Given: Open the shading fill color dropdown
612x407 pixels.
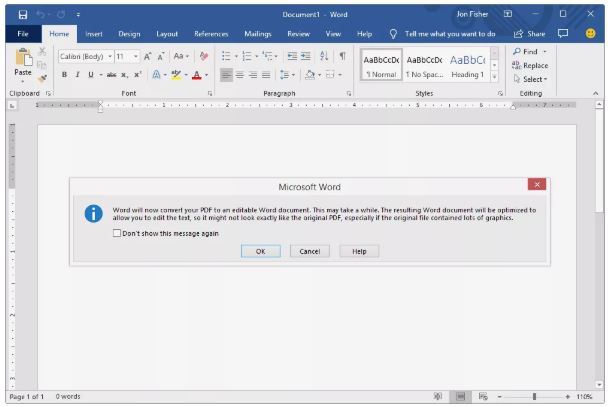Looking at the screenshot, I should [319, 75].
